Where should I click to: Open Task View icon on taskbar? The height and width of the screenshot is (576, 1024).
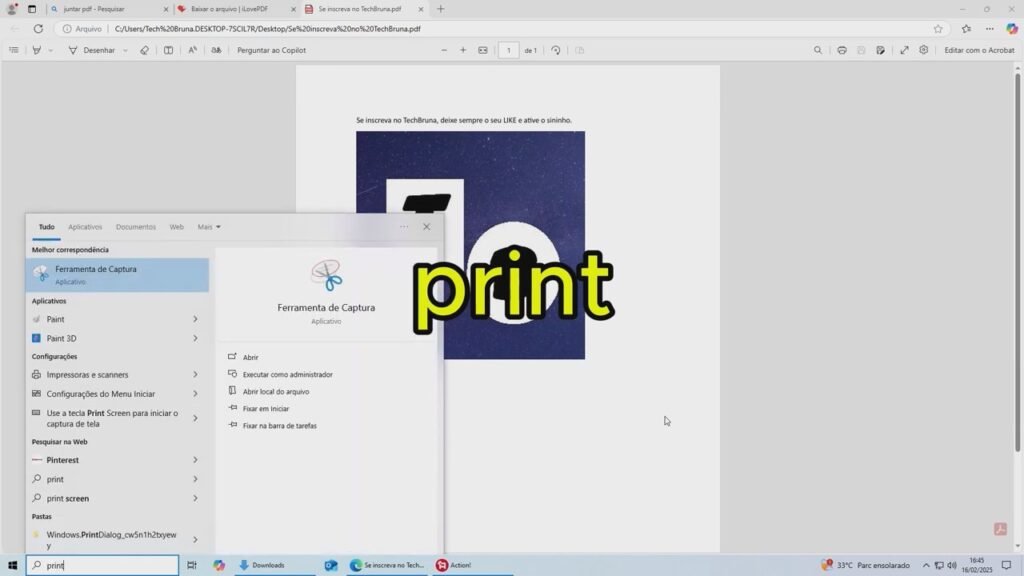pos(191,566)
